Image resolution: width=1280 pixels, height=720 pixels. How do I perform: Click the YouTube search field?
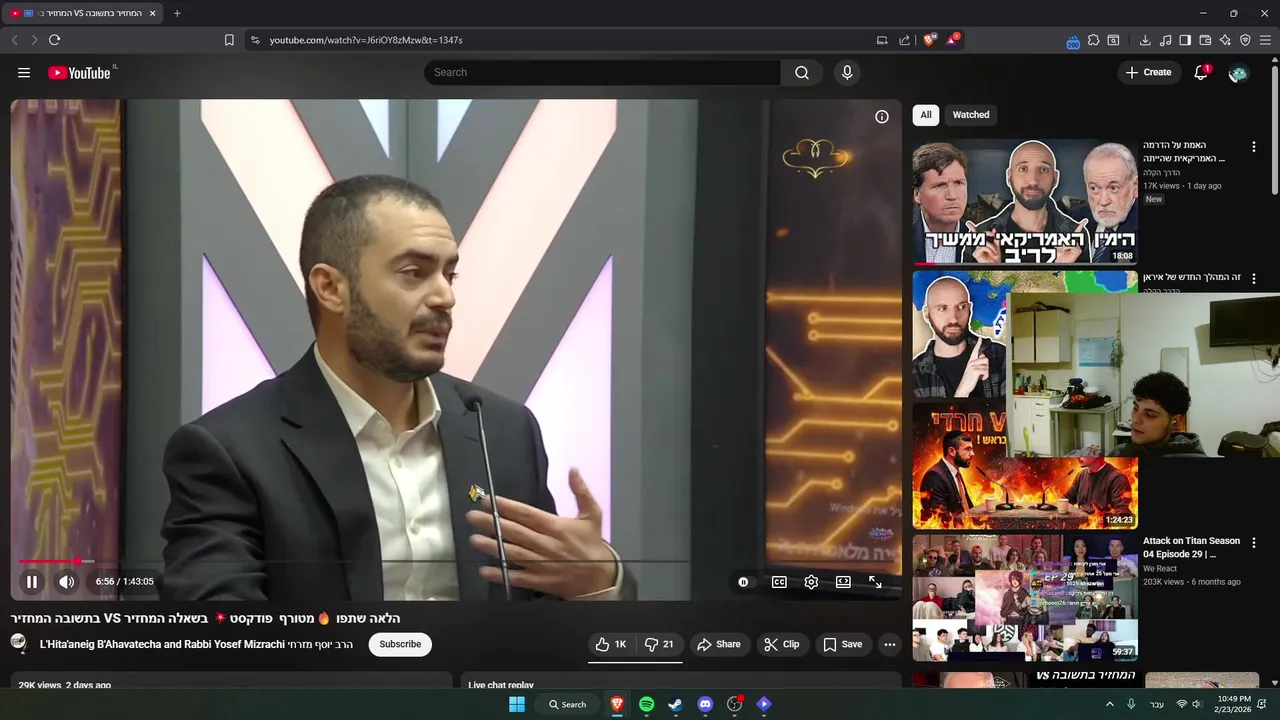coord(602,72)
